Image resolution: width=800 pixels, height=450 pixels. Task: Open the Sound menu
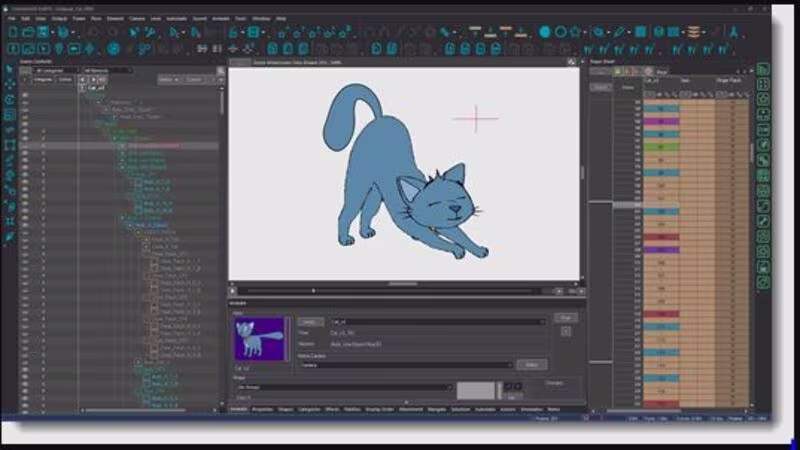199,18
